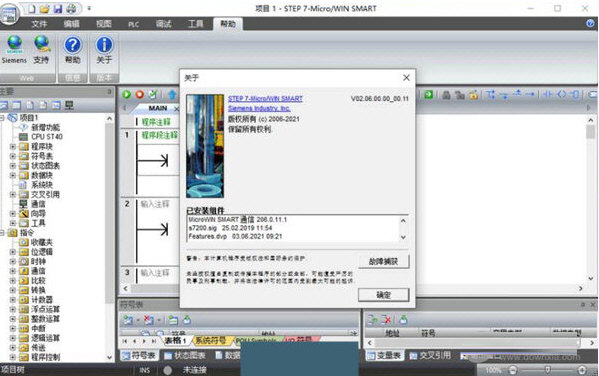Screen dimensions: 599x376
Task: Adjust the zoom slider in status bar
Action: pos(547,370)
